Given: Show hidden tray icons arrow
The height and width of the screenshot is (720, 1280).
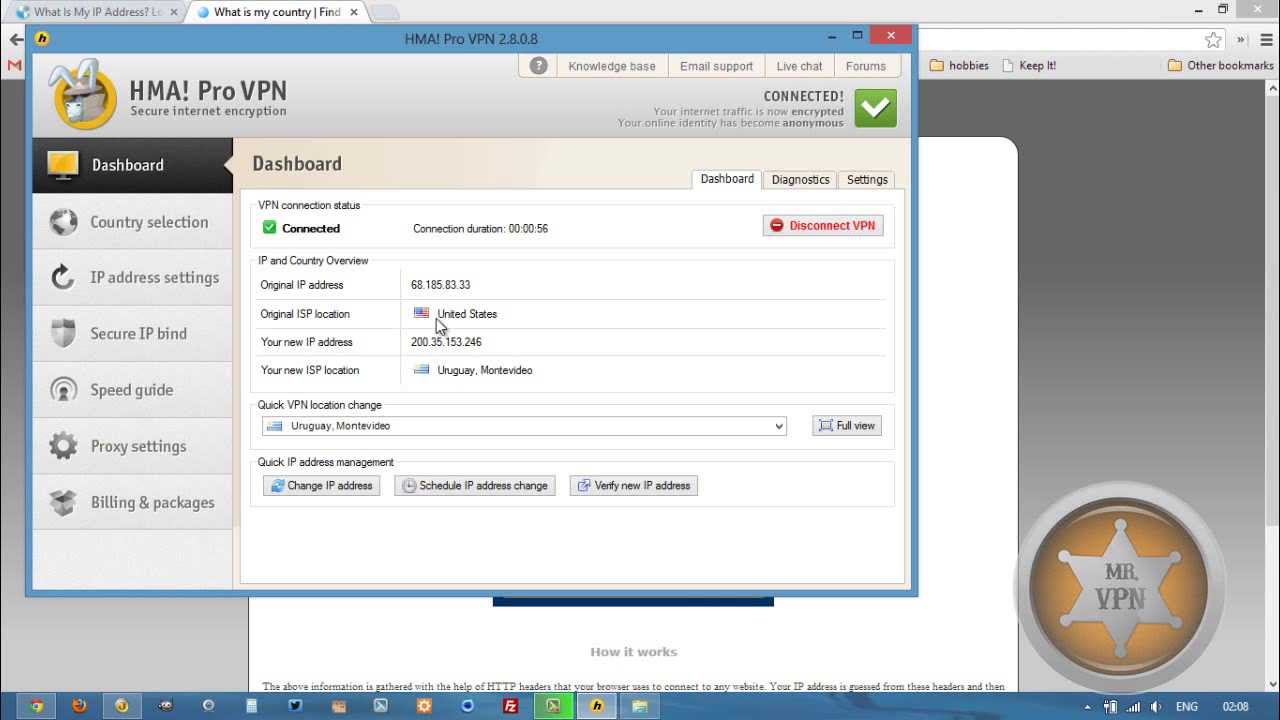Looking at the screenshot, I should coord(1088,706).
